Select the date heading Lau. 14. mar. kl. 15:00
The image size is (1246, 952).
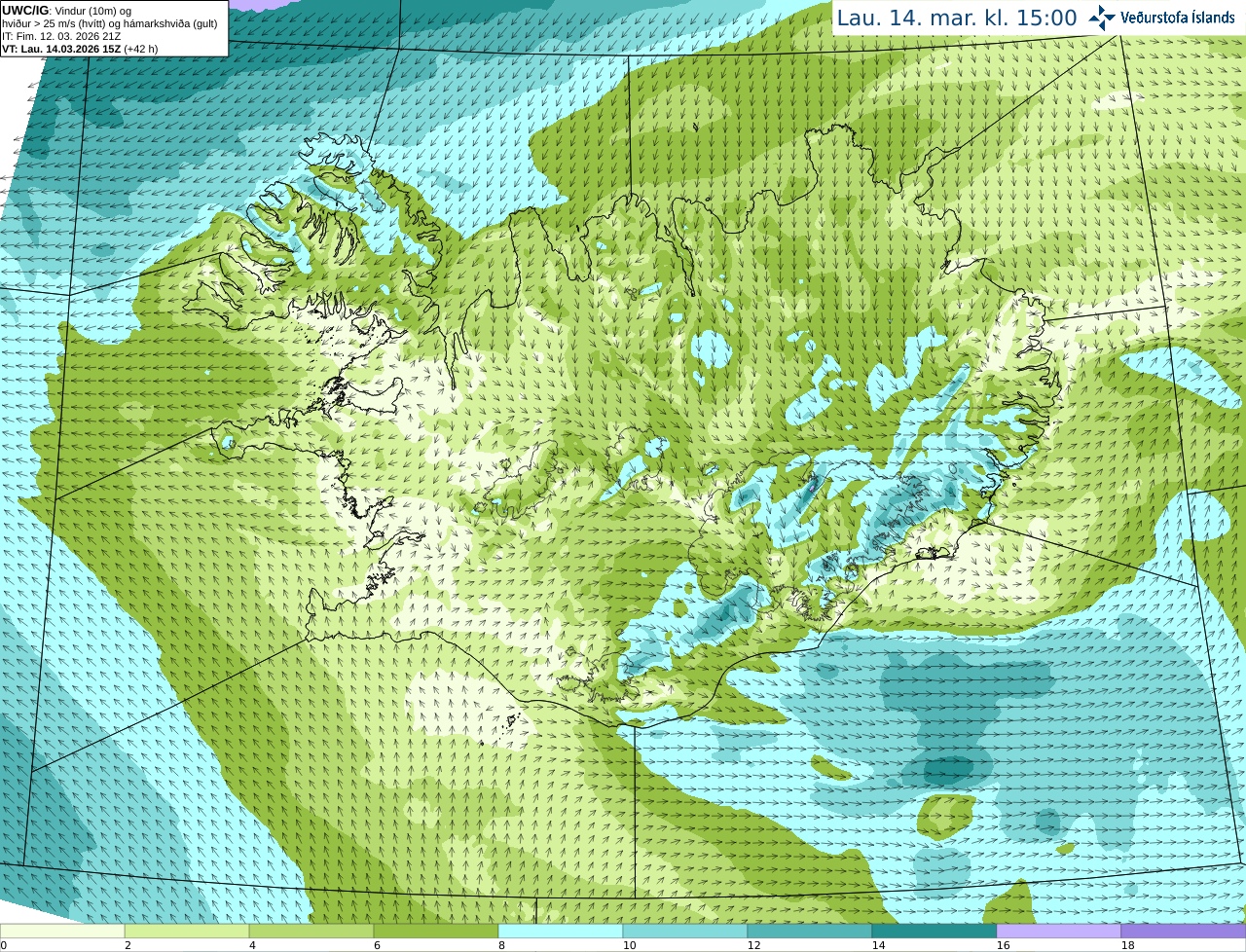tap(957, 18)
